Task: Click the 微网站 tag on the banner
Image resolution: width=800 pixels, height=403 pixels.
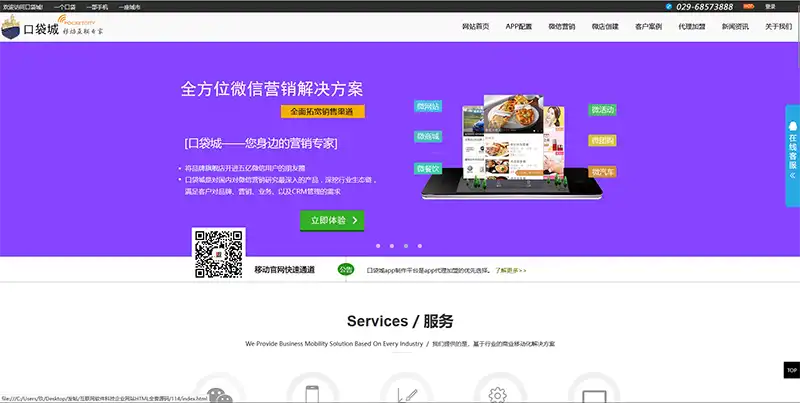Action: [428, 106]
